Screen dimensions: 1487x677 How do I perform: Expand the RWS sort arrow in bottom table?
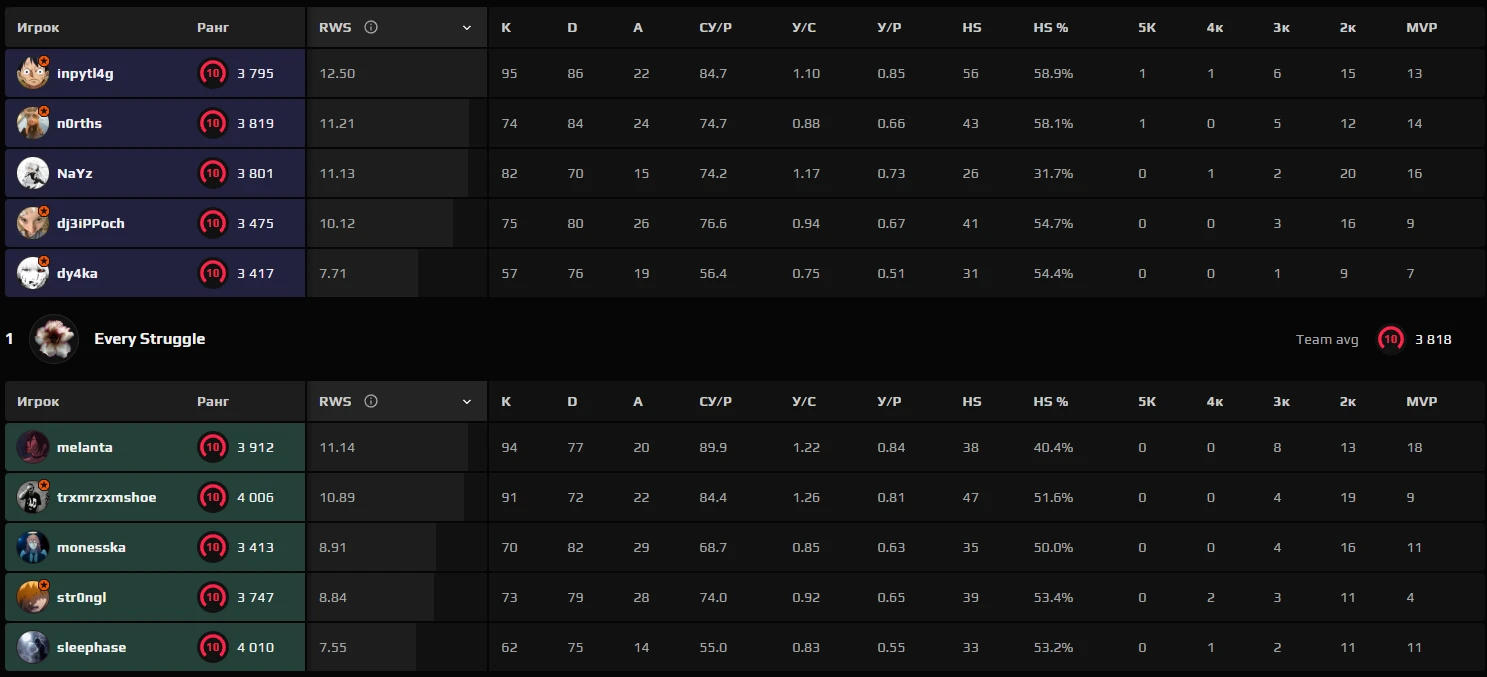[x=466, y=402]
